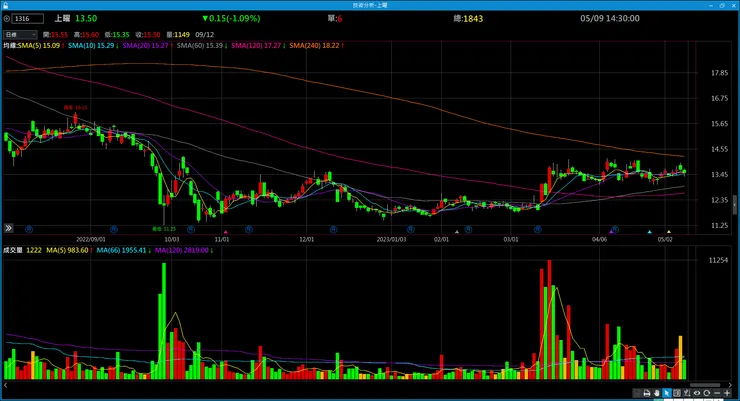This screenshot has height=401, width=740.
Task: Close the technical analysis window
Action: pyautogui.click(x=733, y=5)
